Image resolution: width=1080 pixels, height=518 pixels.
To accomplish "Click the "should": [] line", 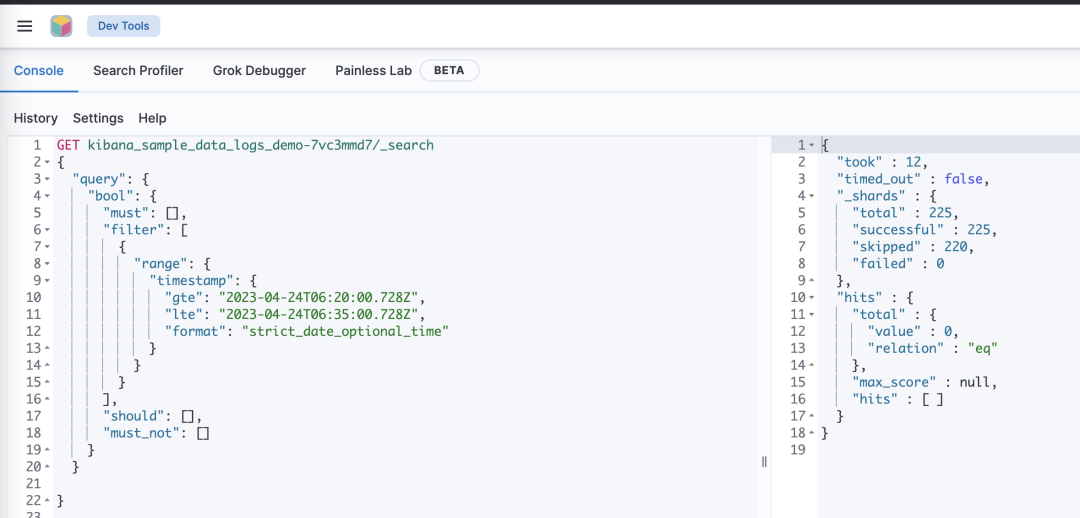I will coord(152,415).
